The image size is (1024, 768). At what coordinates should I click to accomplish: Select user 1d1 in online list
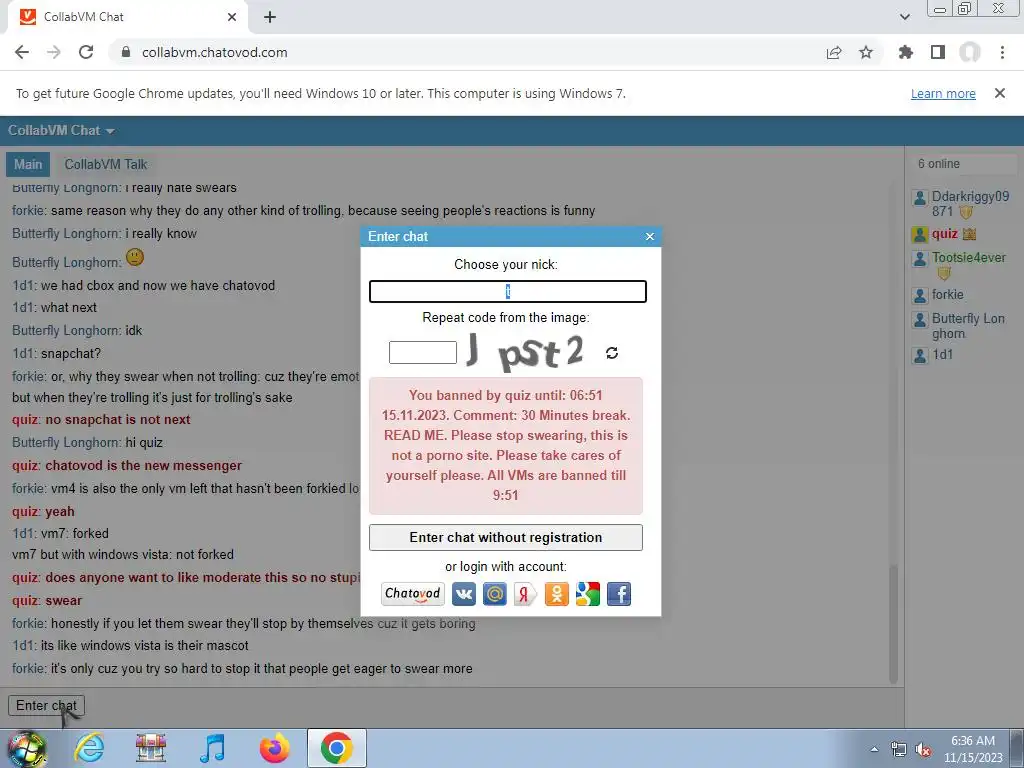pyautogui.click(x=942, y=355)
